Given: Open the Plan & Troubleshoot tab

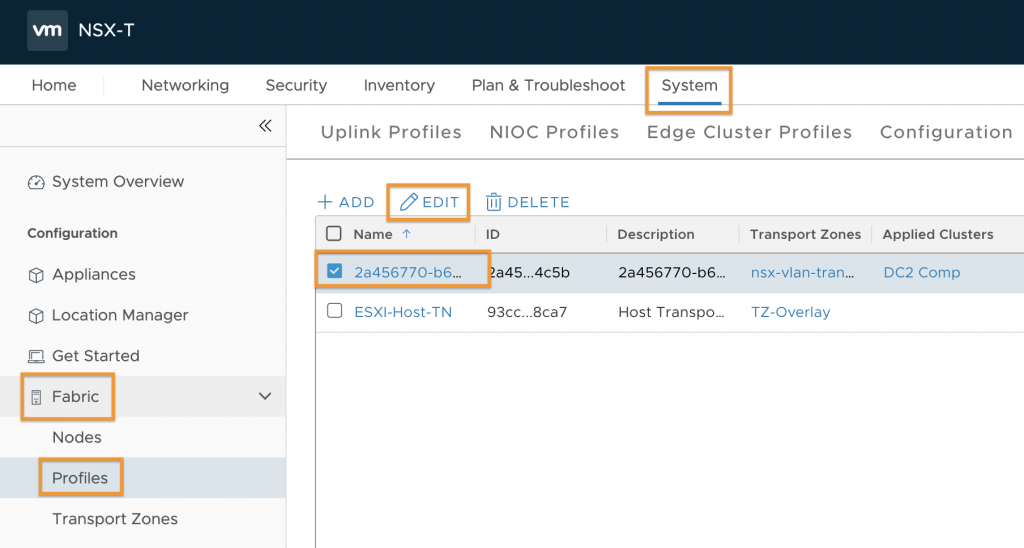Looking at the screenshot, I should [x=549, y=86].
